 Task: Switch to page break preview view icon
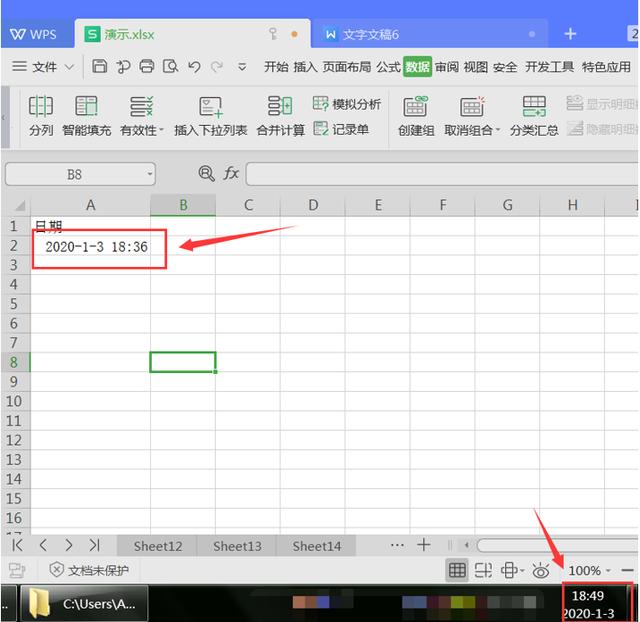coord(483,570)
